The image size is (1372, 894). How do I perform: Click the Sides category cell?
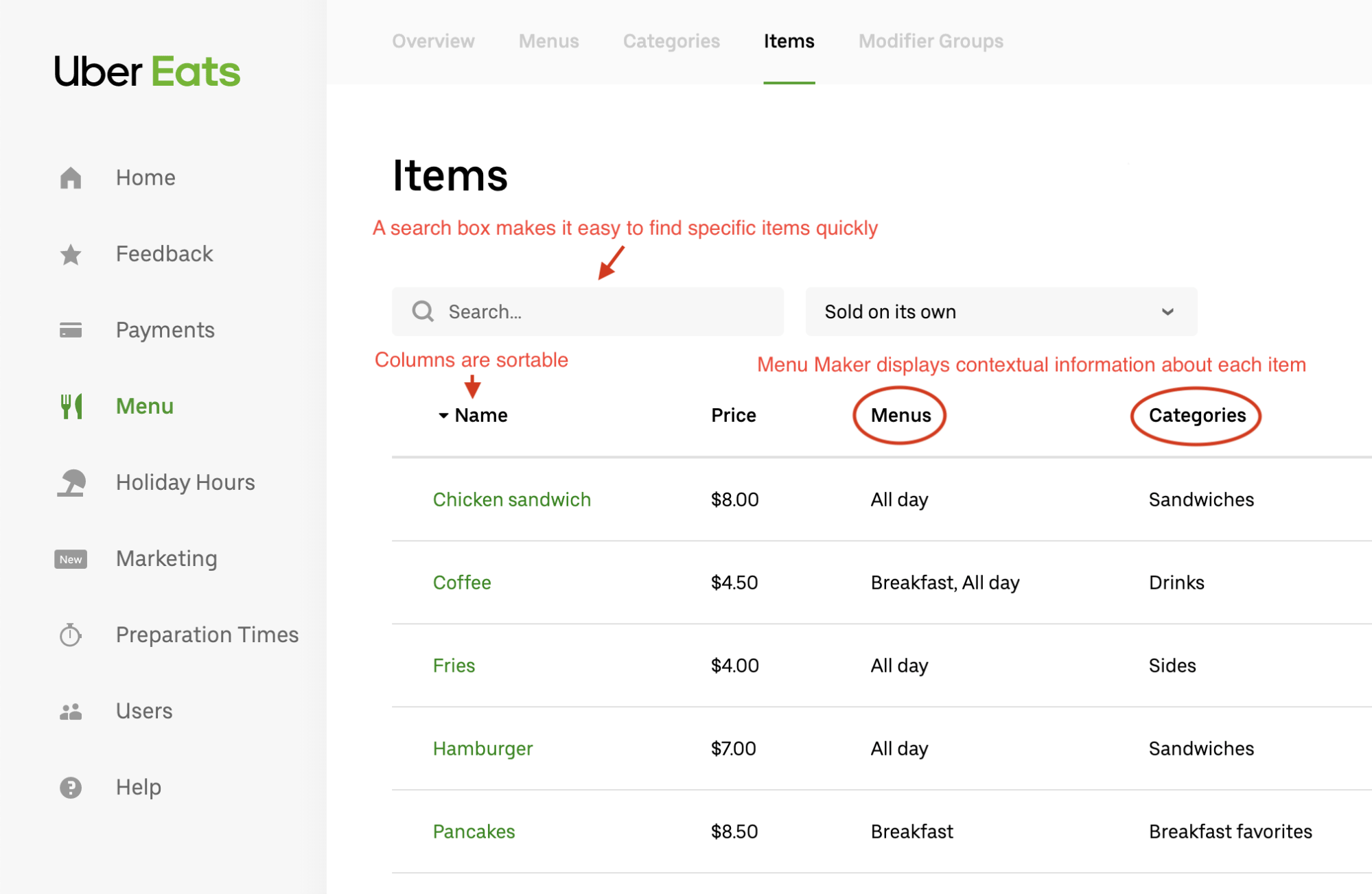point(1172,666)
